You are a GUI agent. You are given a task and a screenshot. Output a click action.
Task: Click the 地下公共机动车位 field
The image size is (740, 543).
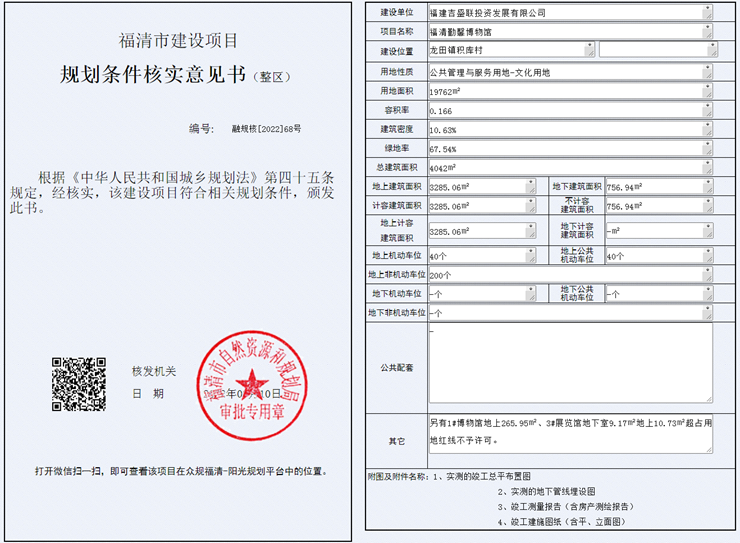click(659, 293)
